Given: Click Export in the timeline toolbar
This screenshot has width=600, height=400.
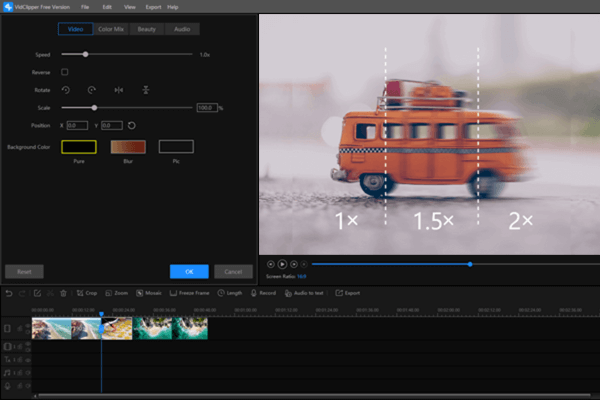Looking at the screenshot, I should coord(348,293).
